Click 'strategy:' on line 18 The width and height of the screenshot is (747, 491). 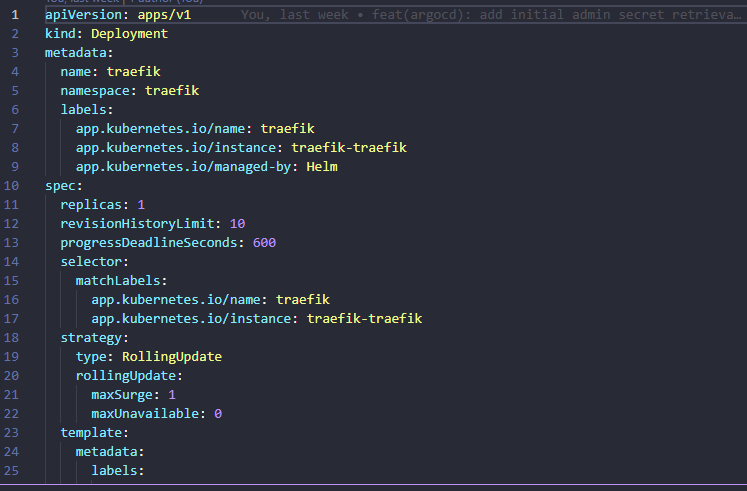click(x=94, y=338)
